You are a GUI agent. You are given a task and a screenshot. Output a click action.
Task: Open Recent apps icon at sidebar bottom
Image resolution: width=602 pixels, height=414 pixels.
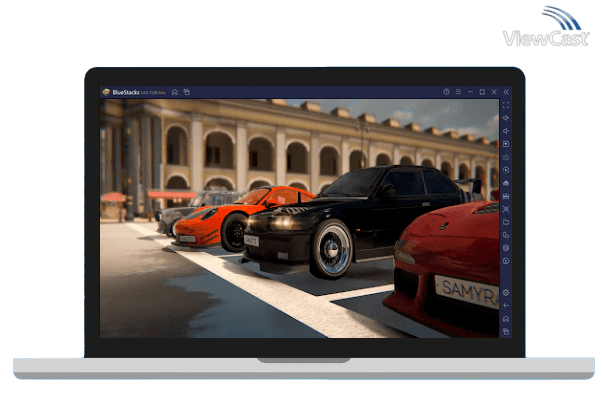coord(506,331)
